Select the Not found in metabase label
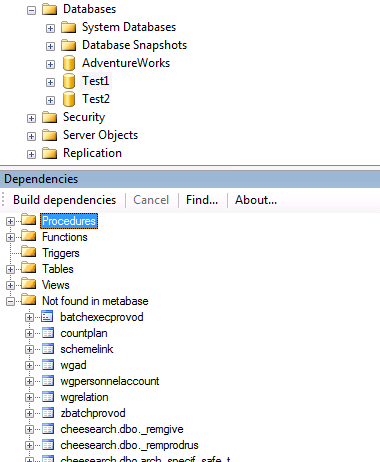Screen dimensions: 380x462 [95, 301]
